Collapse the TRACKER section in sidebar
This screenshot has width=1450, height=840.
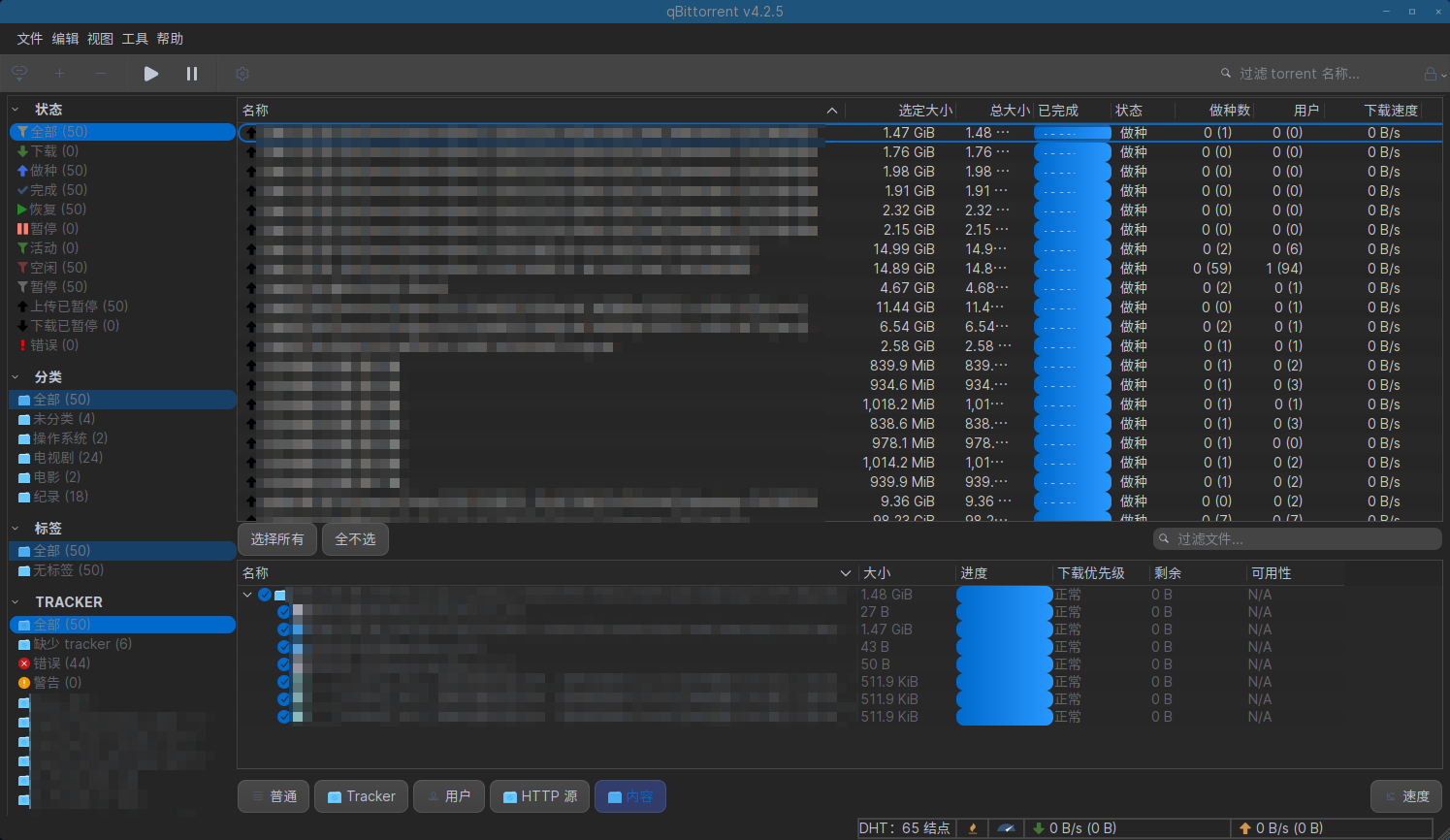[x=16, y=602]
